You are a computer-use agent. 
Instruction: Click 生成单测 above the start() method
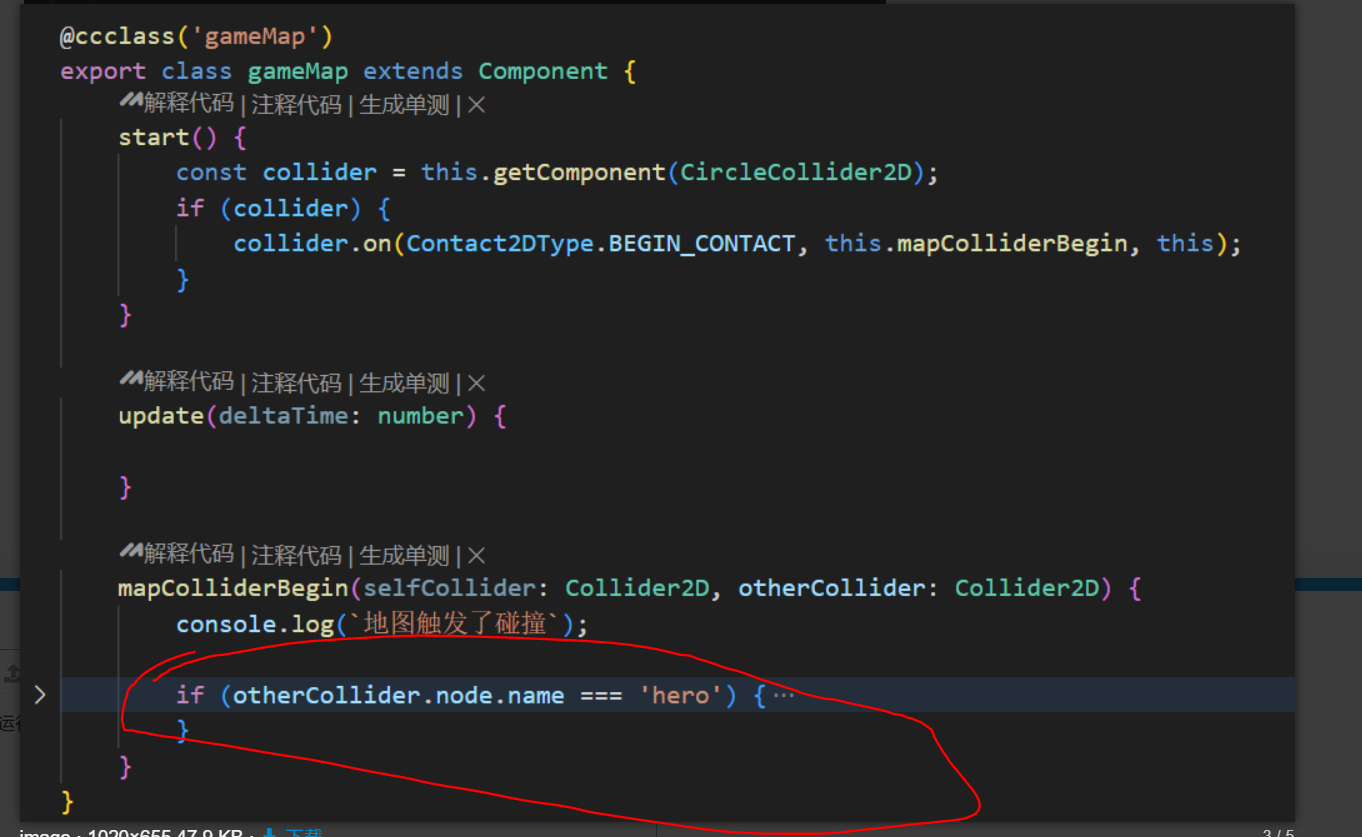pyautogui.click(x=404, y=104)
